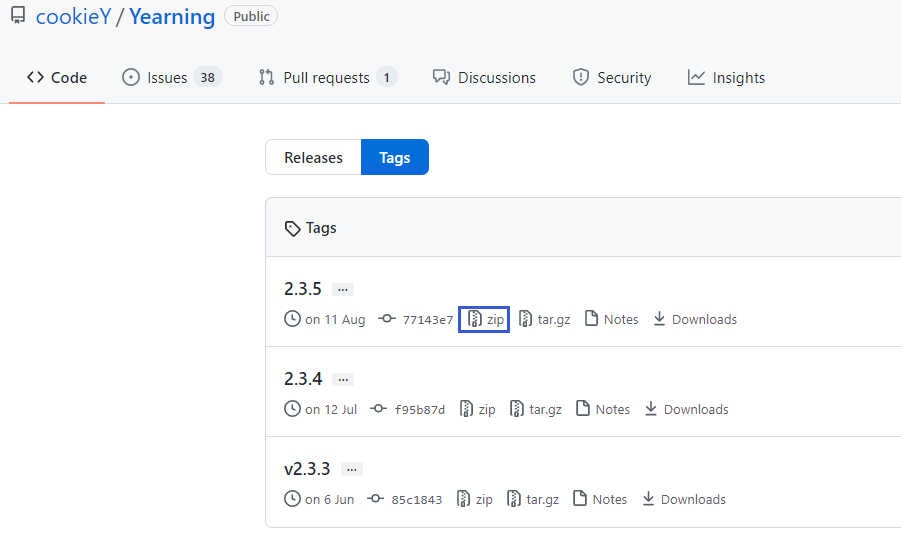Click the Issues count badge 38
Viewport: 901px width, 533px height.
tap(207, 78)
